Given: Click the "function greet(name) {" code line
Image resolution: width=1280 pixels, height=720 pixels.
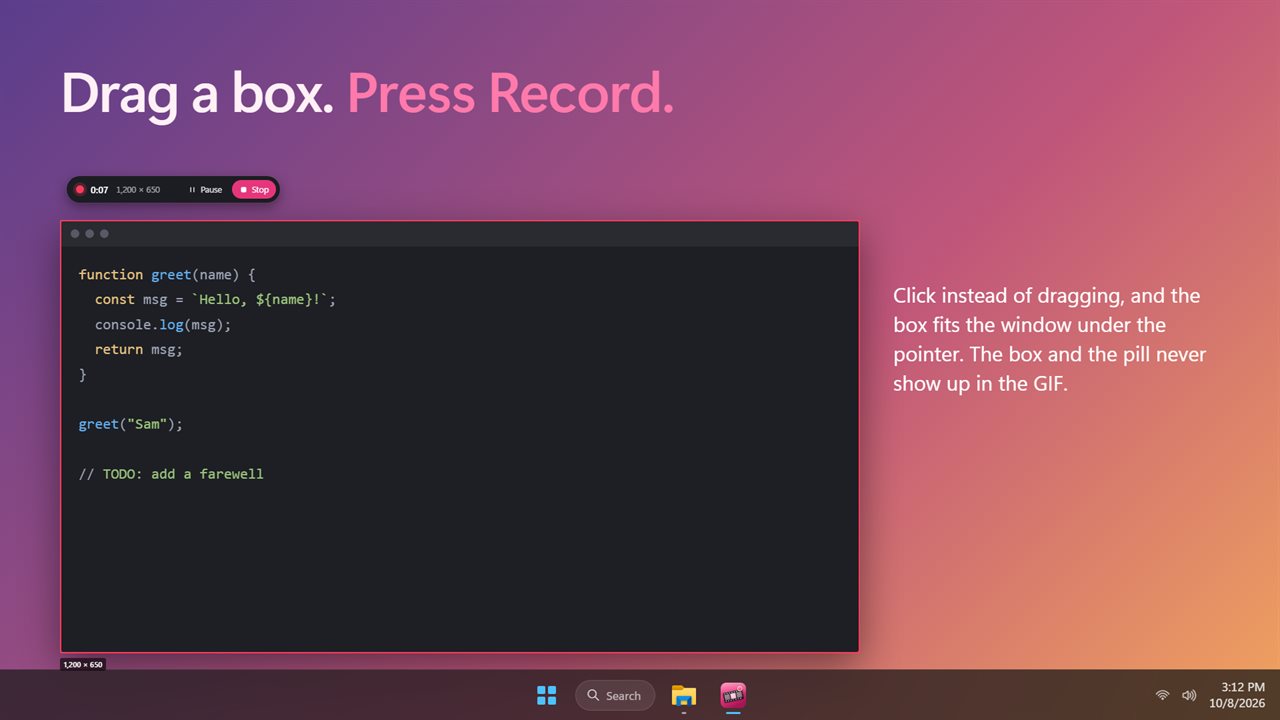Looking at the screenshot, I should tap(168, 274).
